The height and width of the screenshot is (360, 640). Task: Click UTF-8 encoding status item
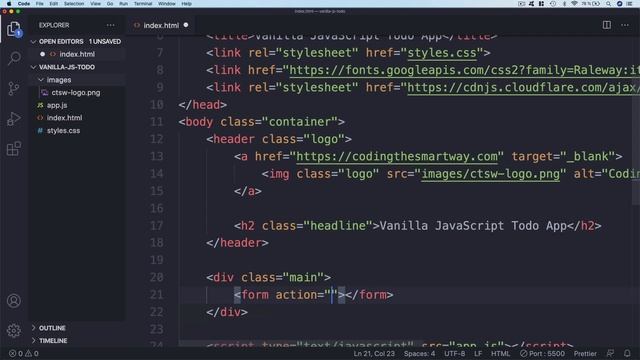click(454, 353)
